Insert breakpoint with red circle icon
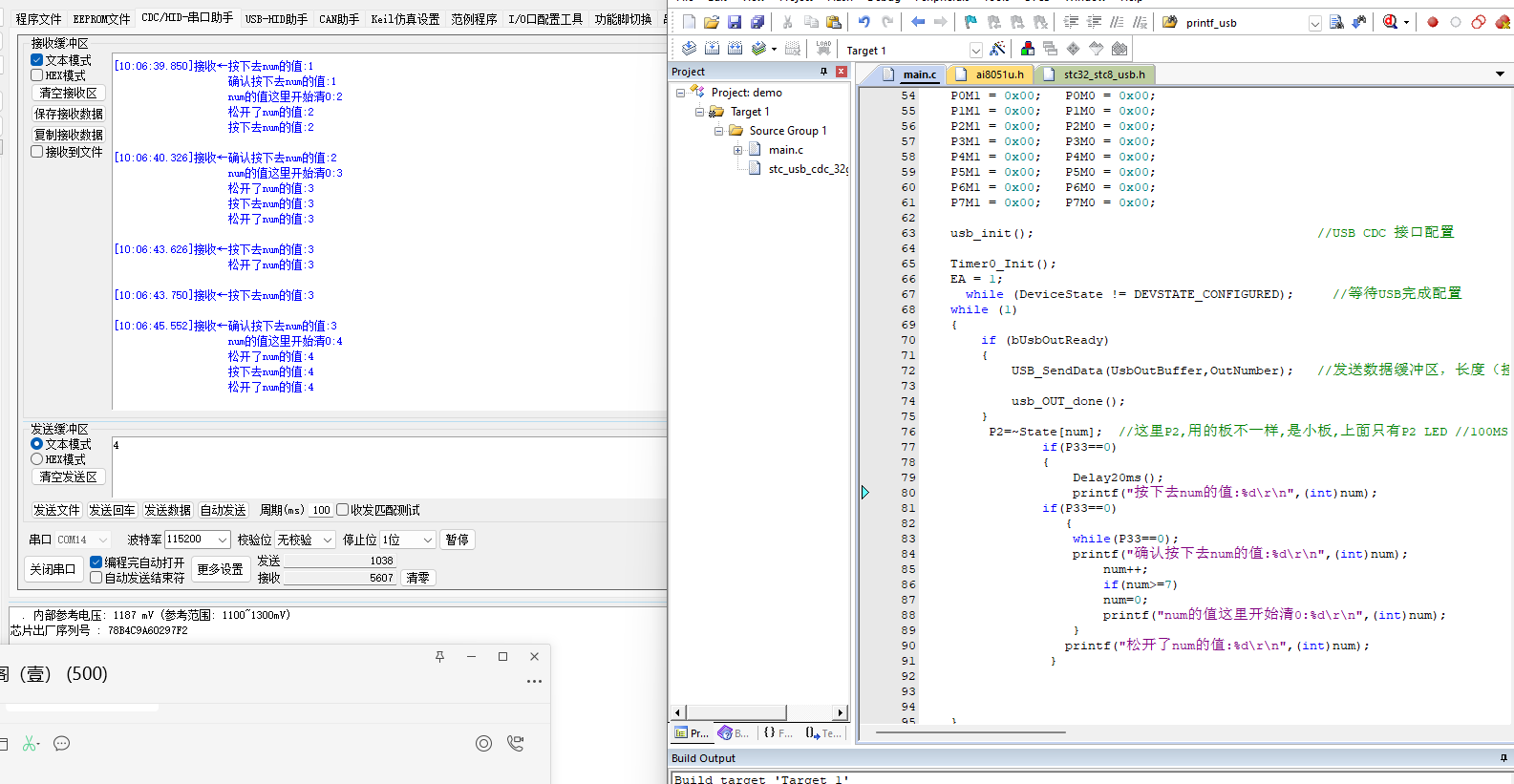 [x=1433, y=22]
